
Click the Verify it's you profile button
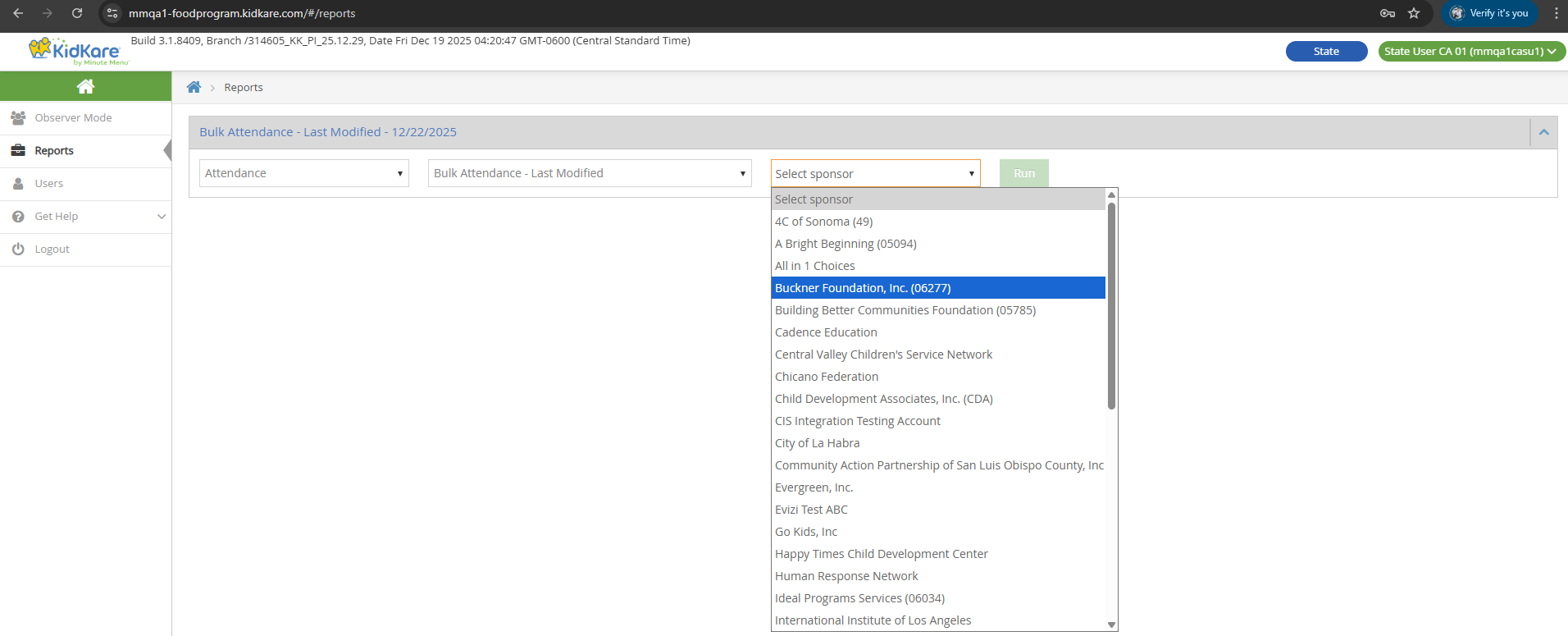click(x=1489, y=13)
